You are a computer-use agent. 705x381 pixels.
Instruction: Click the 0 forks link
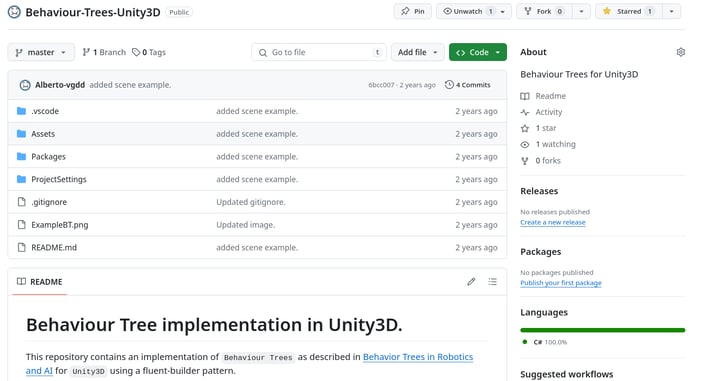(548, 161)
